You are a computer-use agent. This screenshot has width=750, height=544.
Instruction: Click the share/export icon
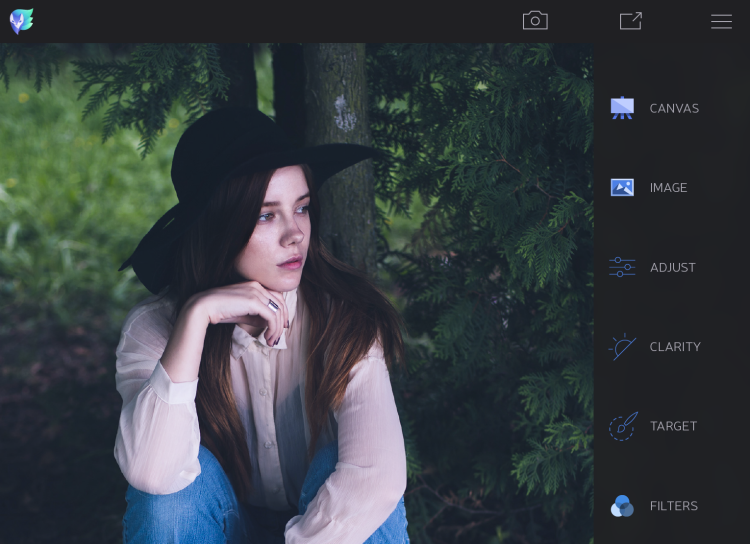(630, 21)
